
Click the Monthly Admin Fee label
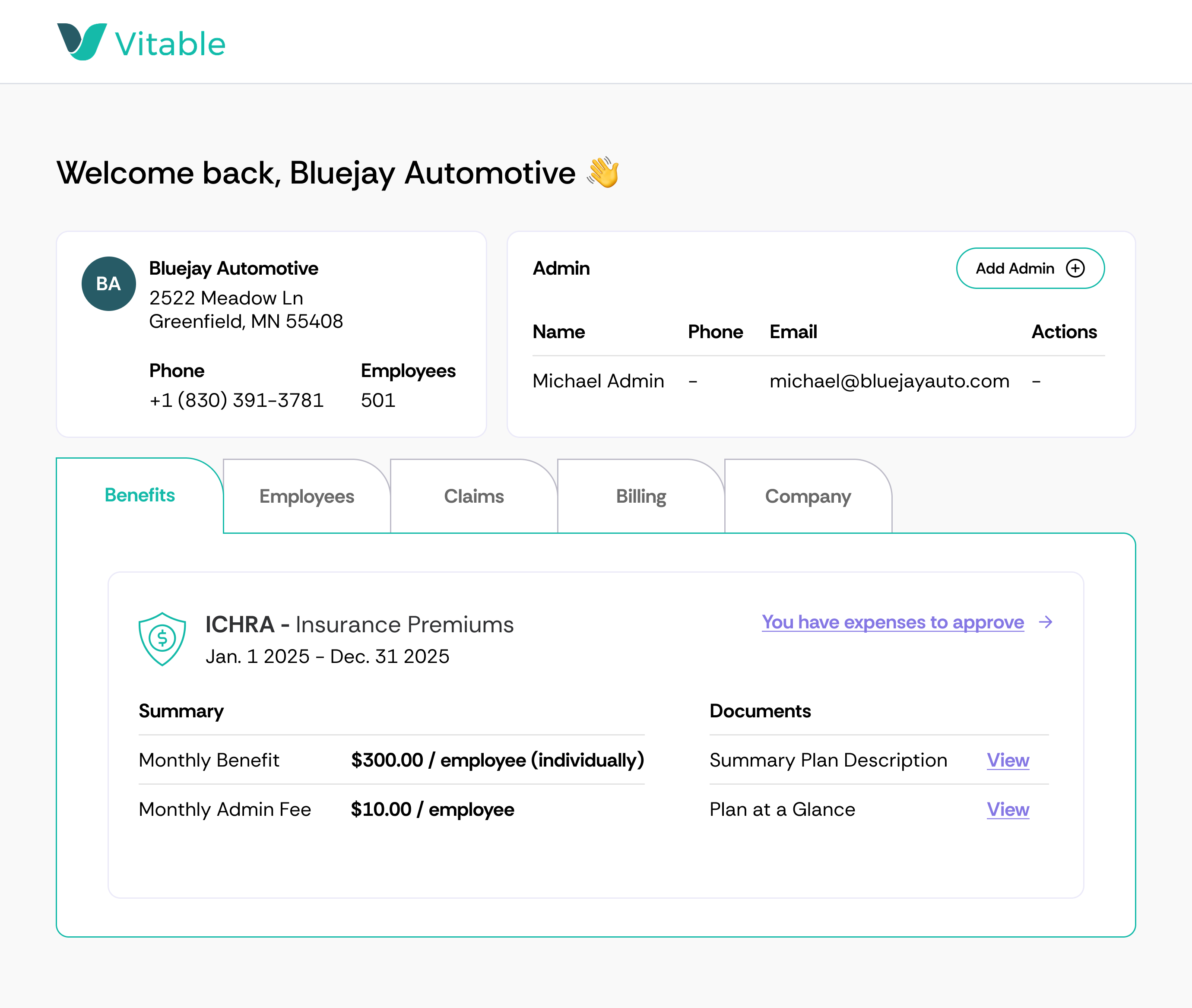(225, 809)
